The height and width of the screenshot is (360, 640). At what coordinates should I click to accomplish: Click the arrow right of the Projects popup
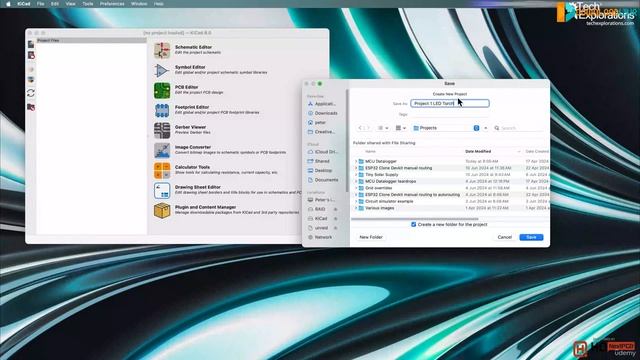coord(486,128)
